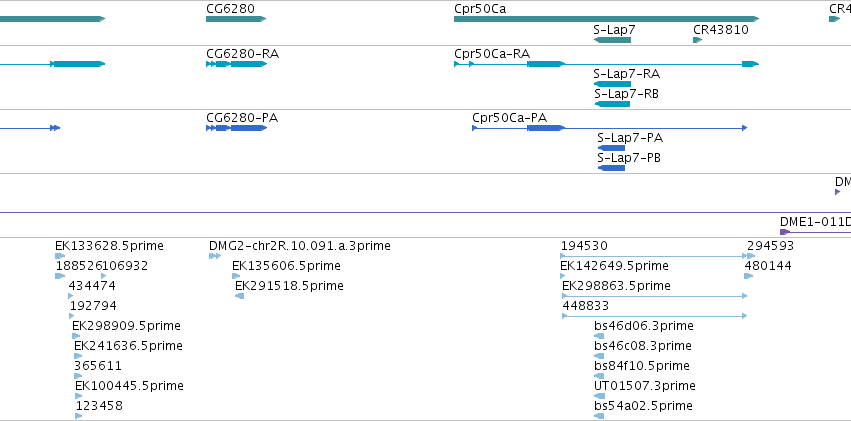Viewport: 851px width, 421px height.
Task: Click the S-Lap7-PB feature
Action: coord(611,168)
